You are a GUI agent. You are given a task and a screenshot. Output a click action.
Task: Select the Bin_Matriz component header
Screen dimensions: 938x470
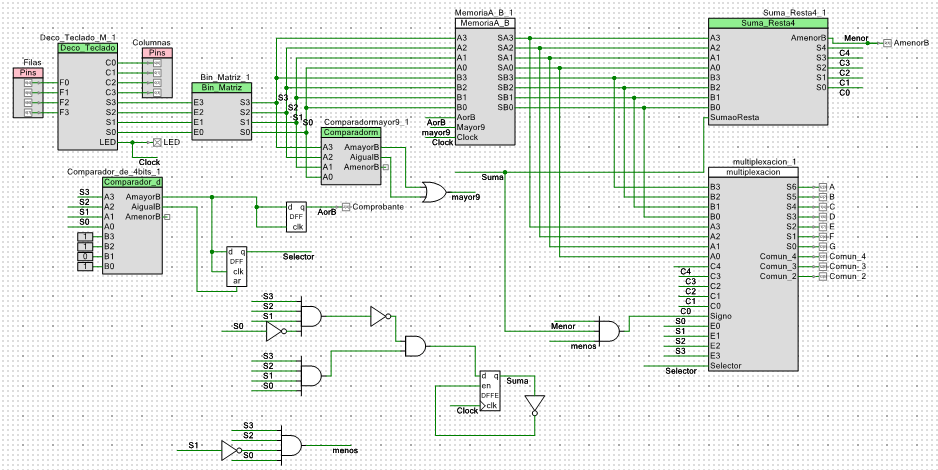coord(221,88)
